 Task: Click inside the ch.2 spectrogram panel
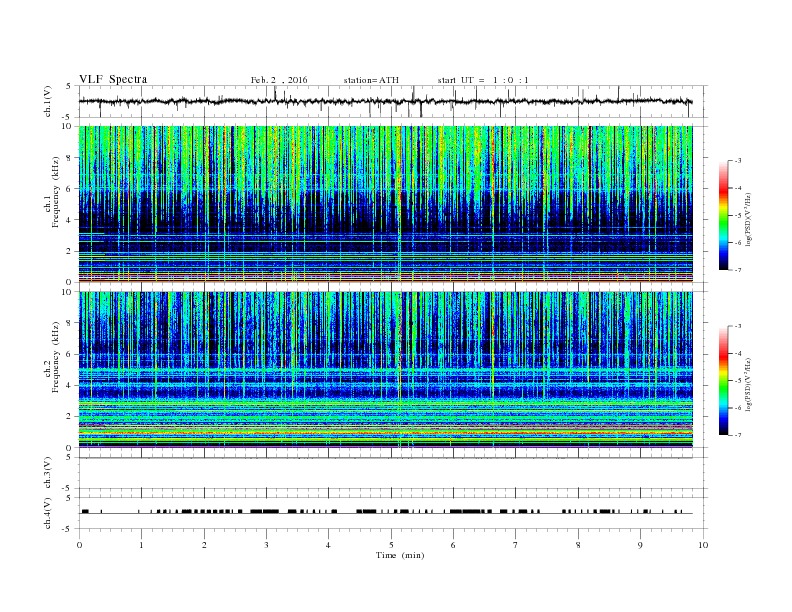click(385, 370)
